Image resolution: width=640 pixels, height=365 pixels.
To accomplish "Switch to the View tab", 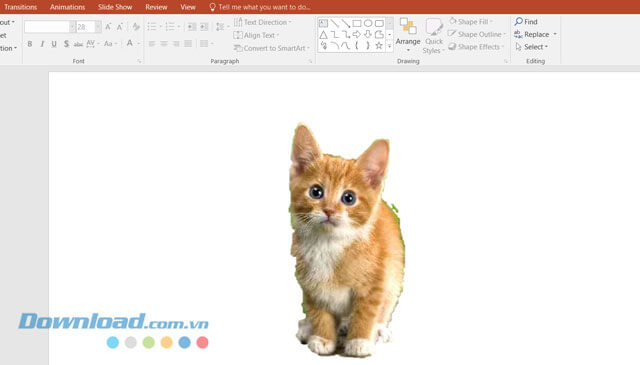I will (188, 7).
